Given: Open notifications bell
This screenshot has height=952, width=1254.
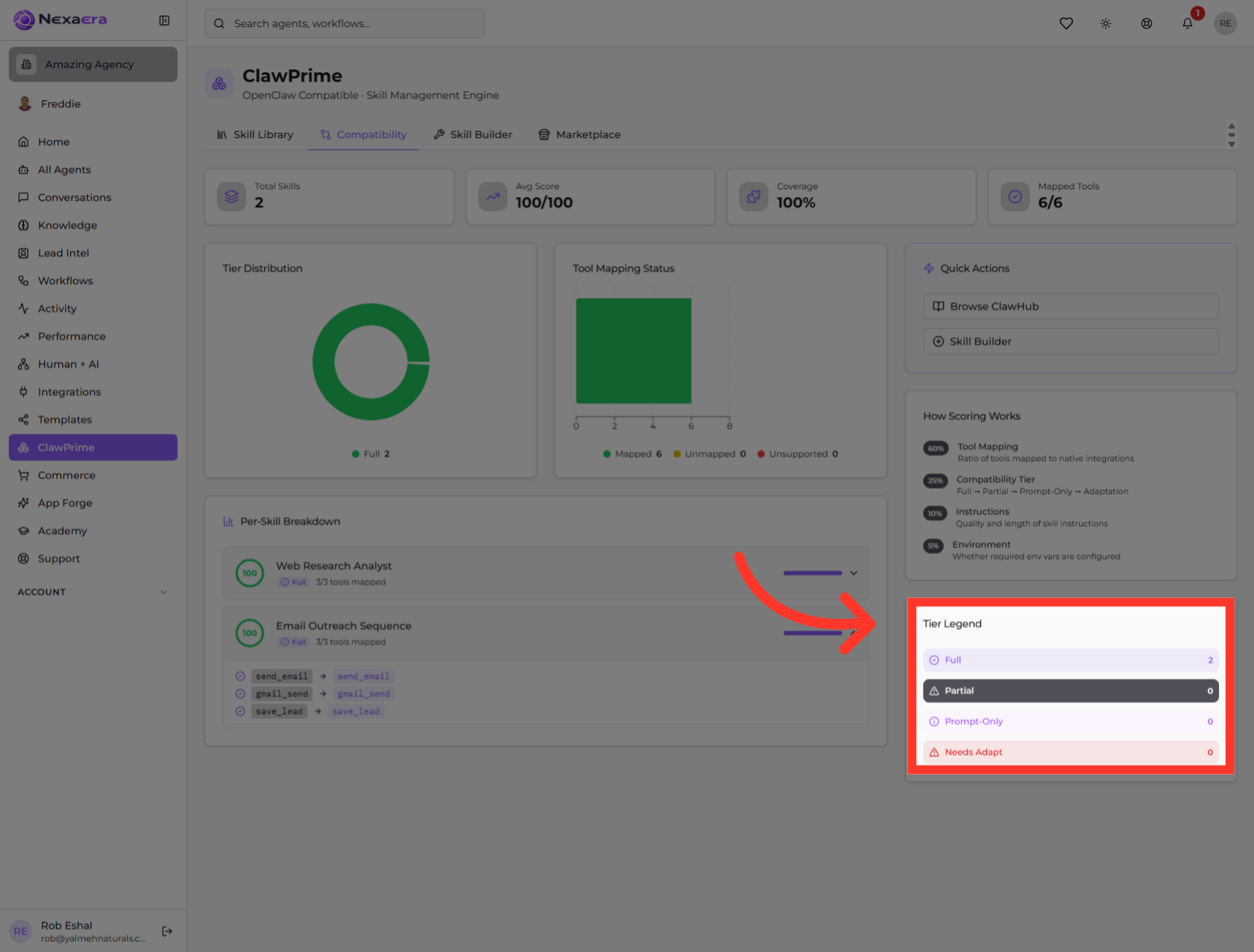Looking at the screenshot, I should tap(1188, 23).
